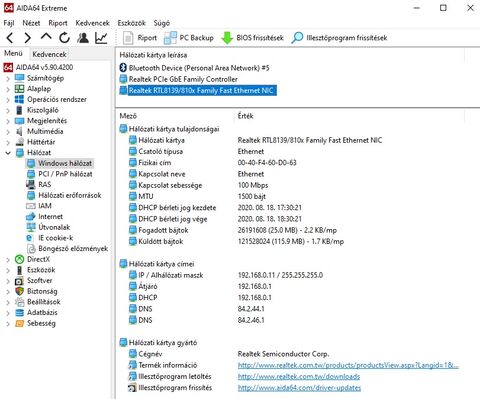Click the Back navigation arrow
The width and height of the screenshot is (480, 399).
[x=10, y=38]
